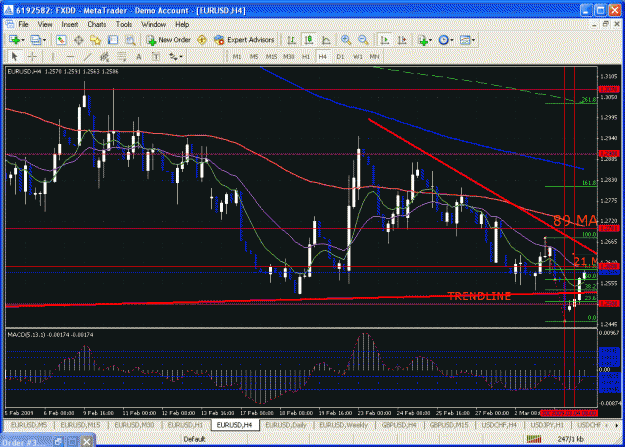Click the MACD(5,13,1) indicator label

click(50, 335)
